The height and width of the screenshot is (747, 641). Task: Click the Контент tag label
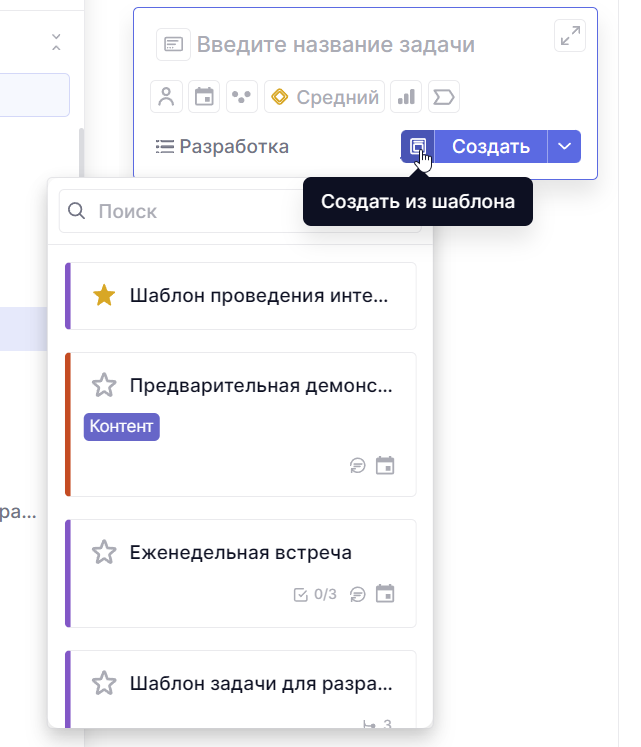122,427
